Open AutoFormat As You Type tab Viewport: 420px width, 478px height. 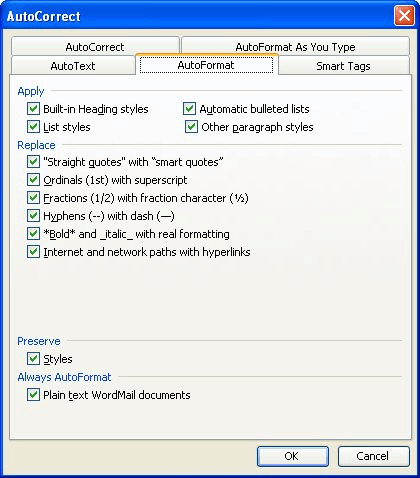(295, 47)
